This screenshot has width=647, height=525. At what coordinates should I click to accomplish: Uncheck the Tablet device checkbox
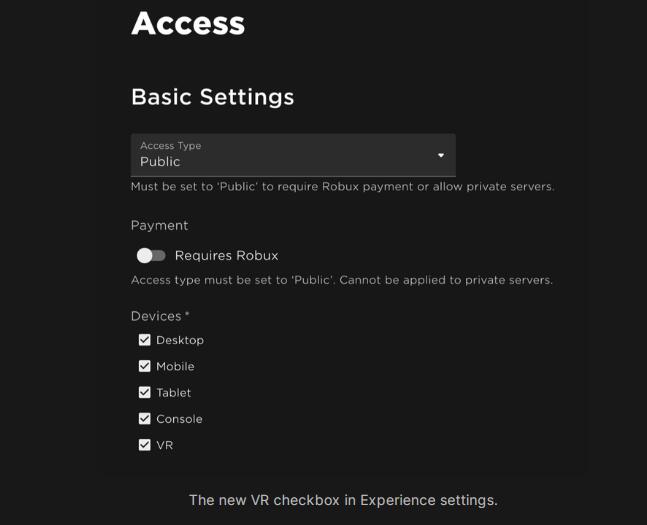(x=145, y=392)
